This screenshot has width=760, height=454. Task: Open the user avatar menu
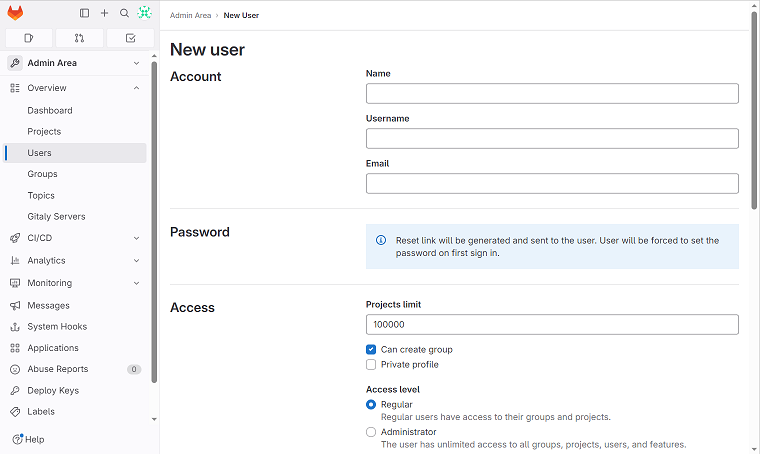[x=144, y=13]
